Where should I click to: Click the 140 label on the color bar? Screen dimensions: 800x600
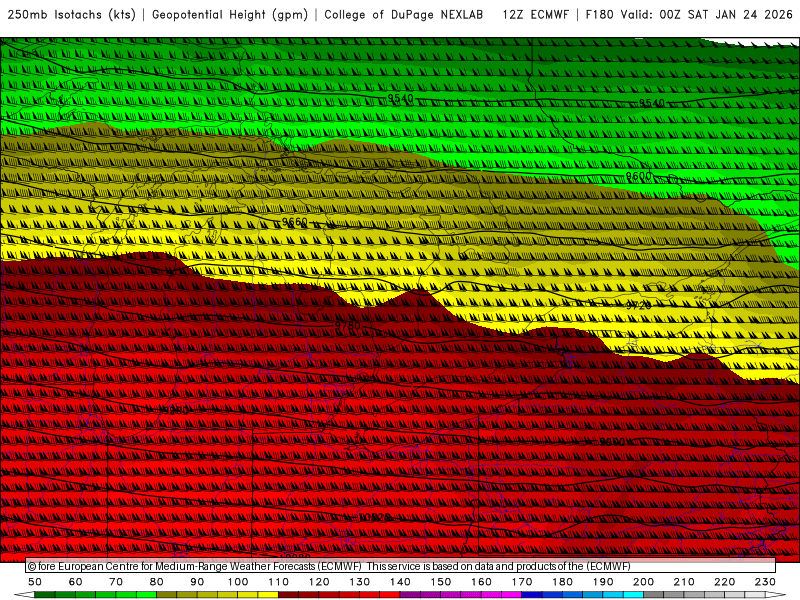point(400,582)
